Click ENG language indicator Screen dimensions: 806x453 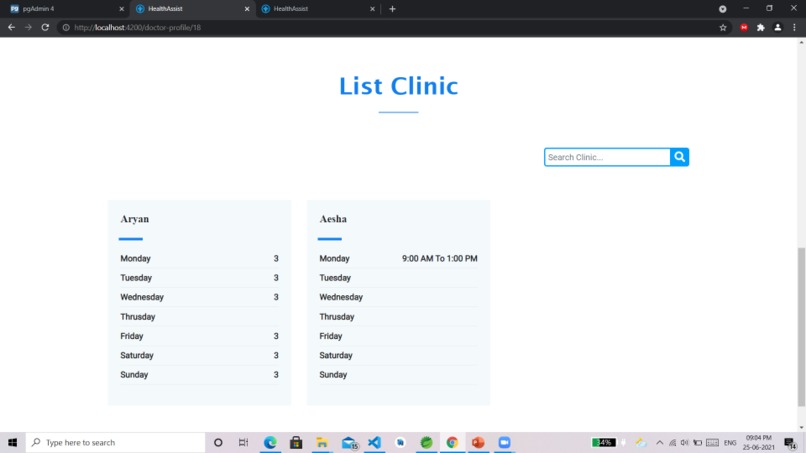click(730, 442)
